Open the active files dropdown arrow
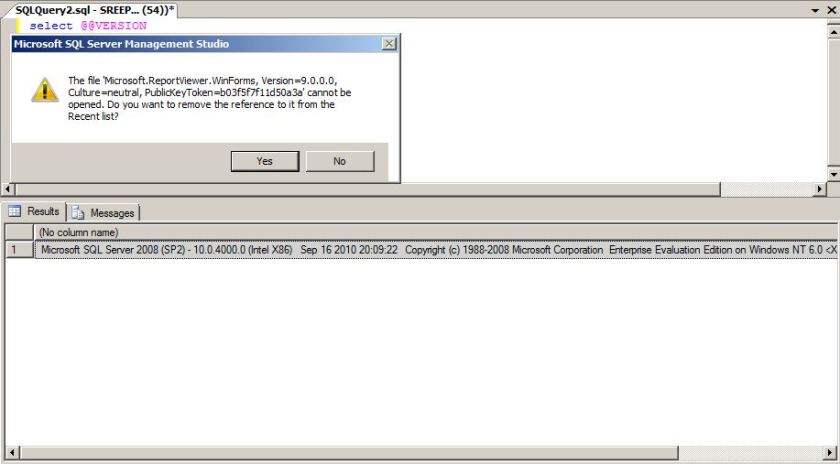This screenshot has width=840, height=464. click(816, 9)
